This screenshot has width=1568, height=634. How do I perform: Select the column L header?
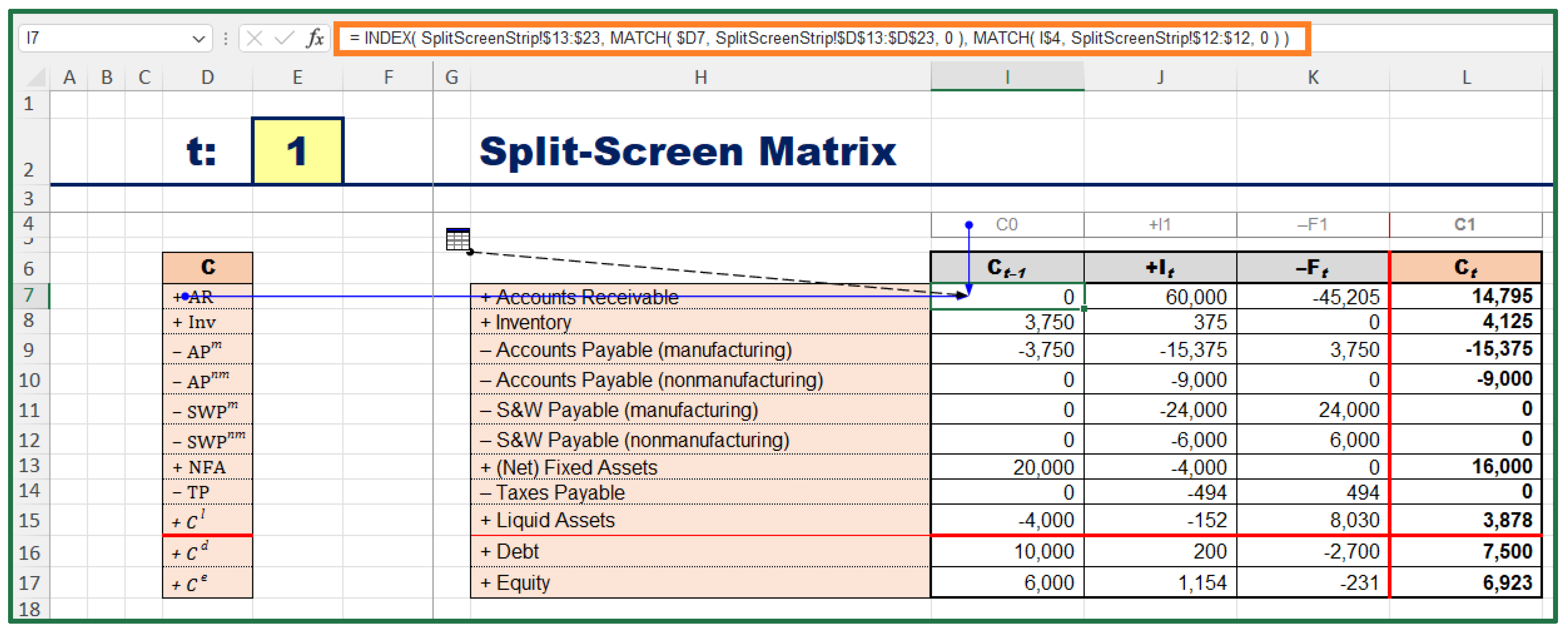[1466, 77]
